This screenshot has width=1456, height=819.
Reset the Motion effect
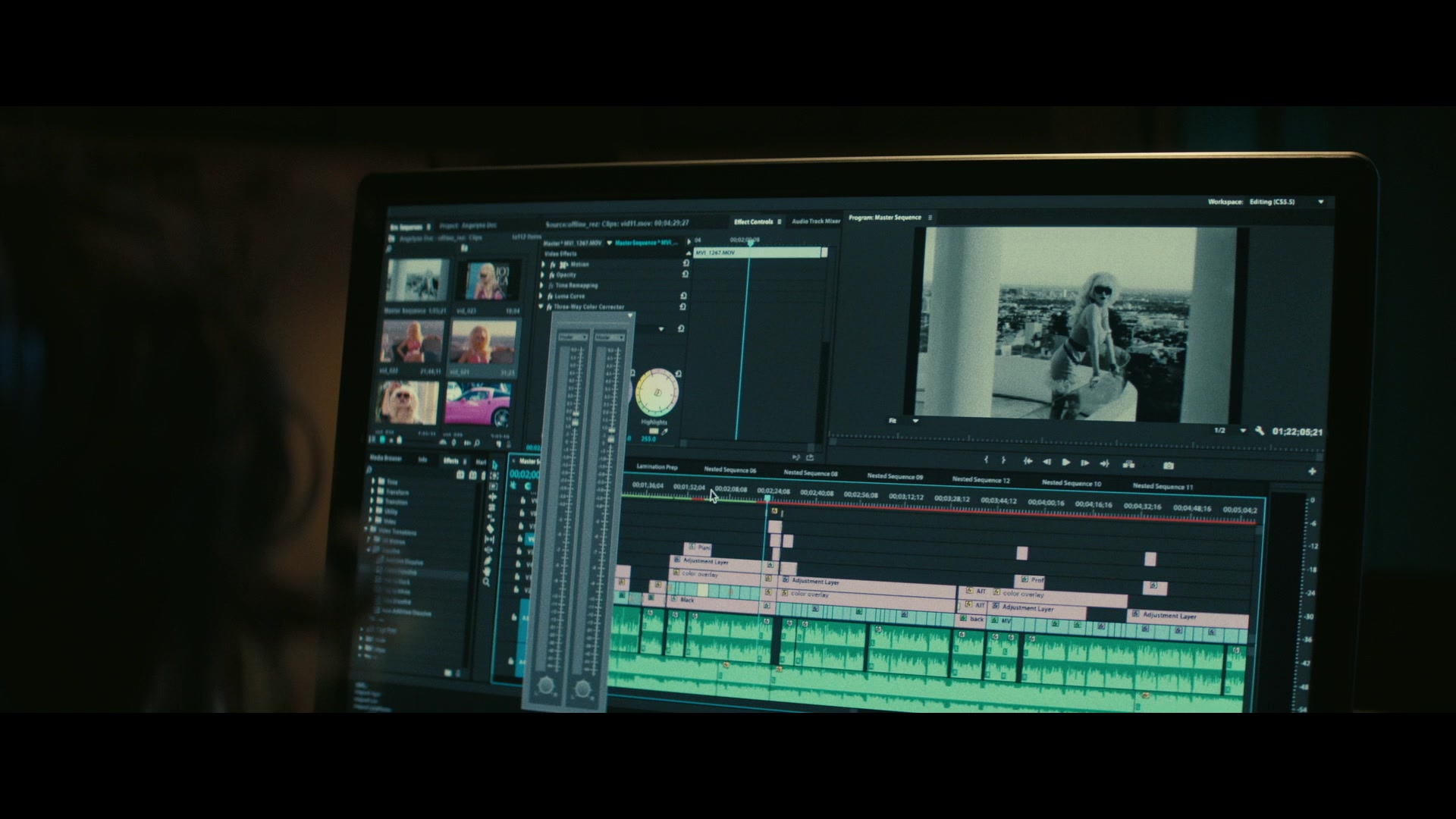coord(686,263)
